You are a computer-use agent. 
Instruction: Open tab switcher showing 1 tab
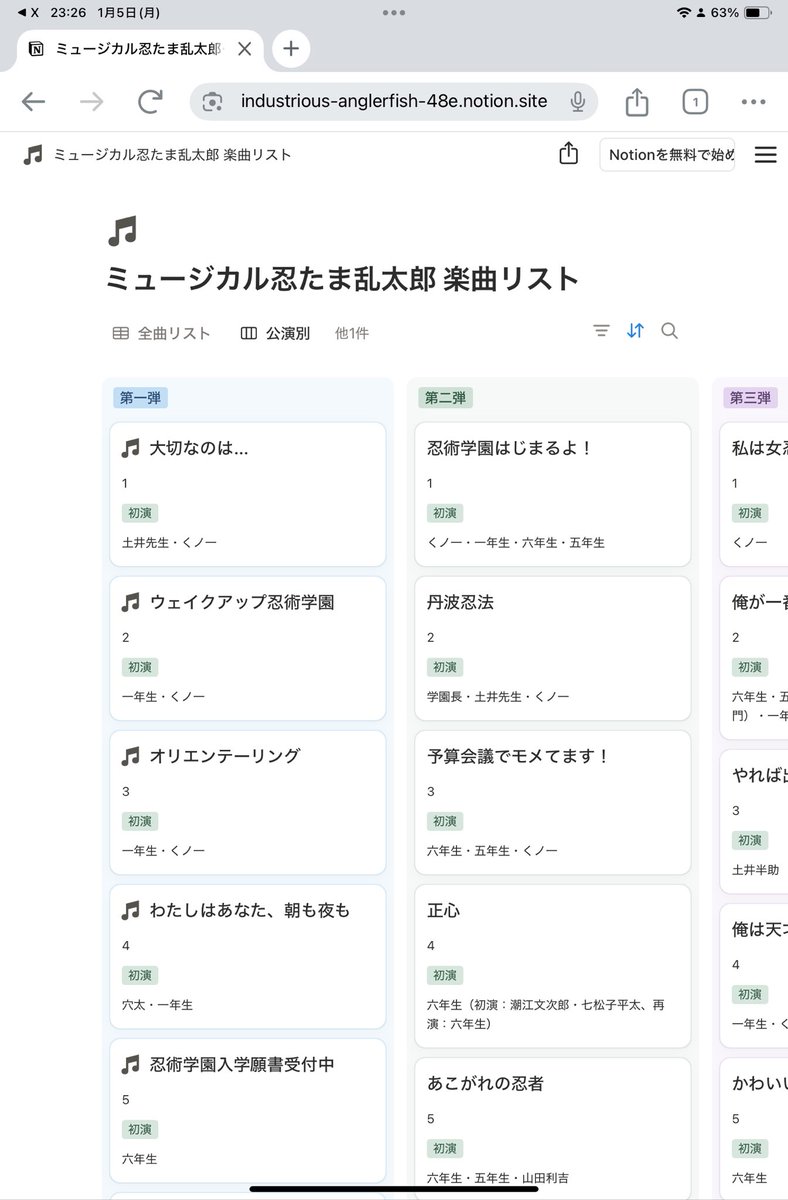click(x=695, y=101)
